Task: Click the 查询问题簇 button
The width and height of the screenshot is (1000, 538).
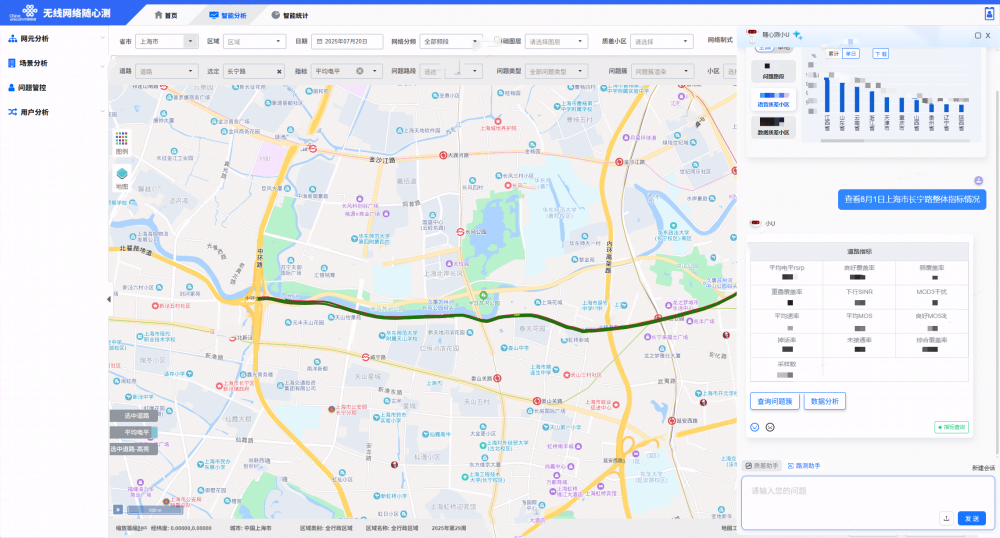Action: coord(774,401)
